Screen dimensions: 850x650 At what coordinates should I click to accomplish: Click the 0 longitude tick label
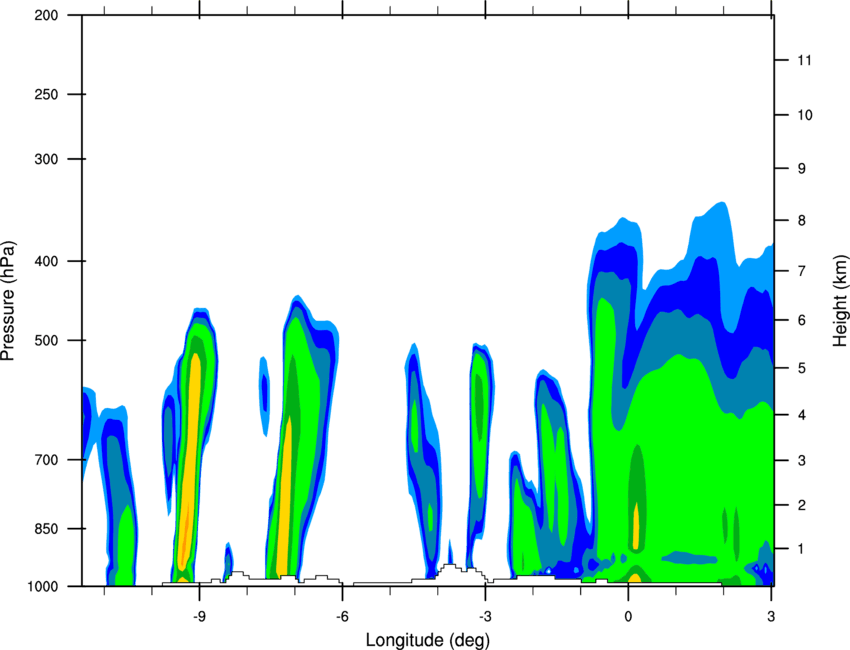pos(628,616)
